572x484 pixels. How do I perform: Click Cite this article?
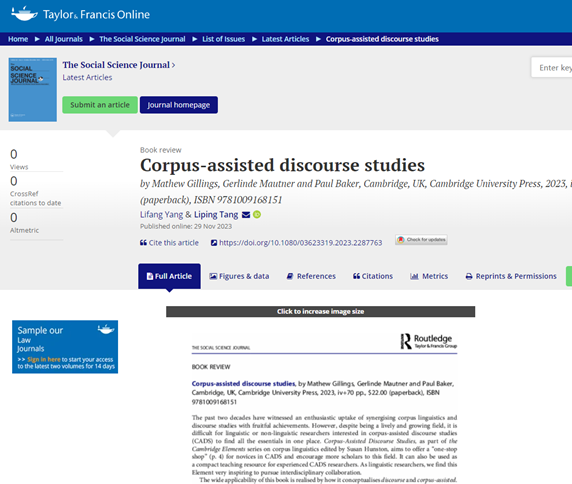tap(174, 243)
